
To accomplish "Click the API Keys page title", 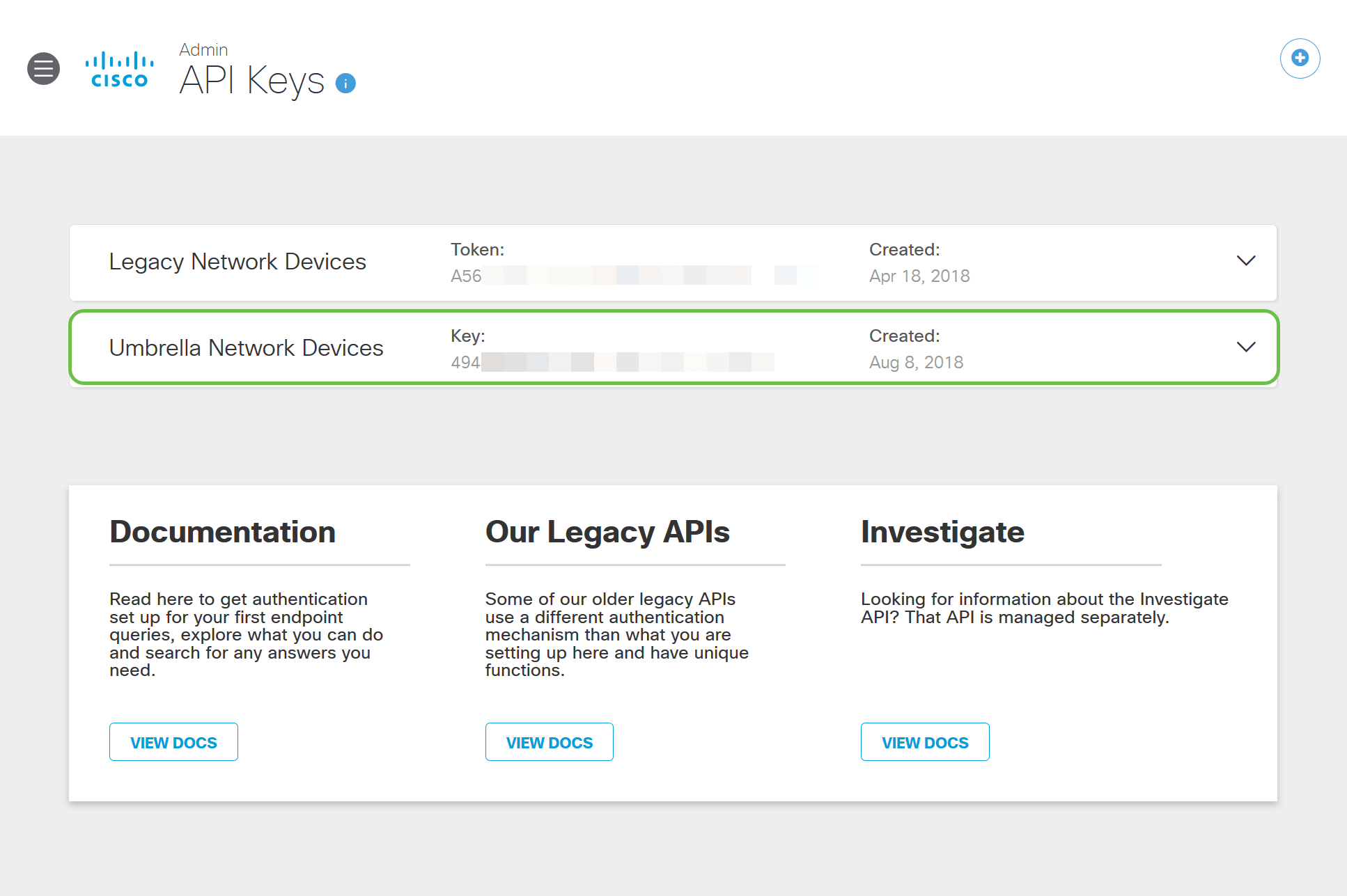I will [x=252, y=81].
